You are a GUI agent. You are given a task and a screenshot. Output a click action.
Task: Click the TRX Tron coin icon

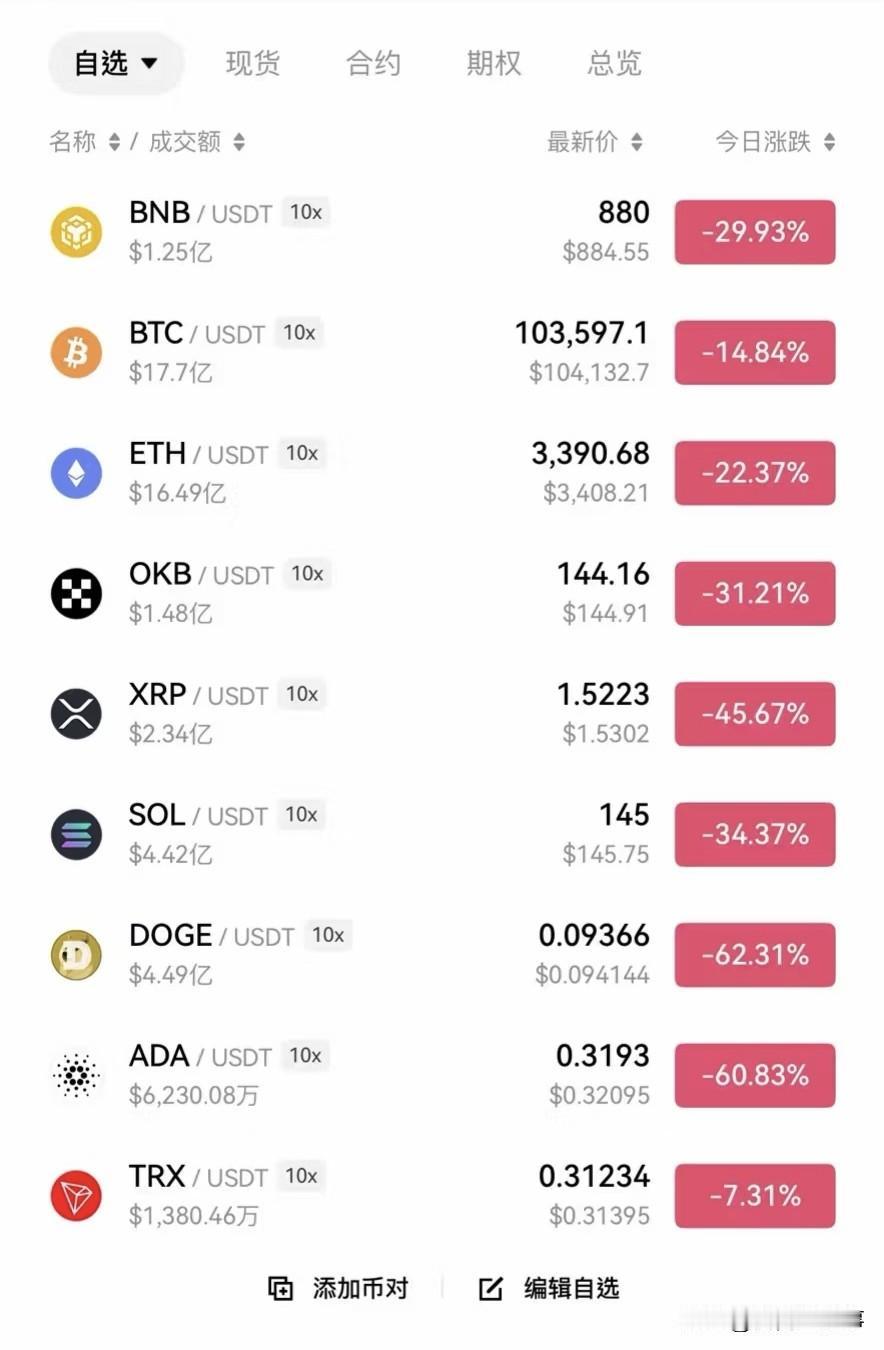pyautogui.click(x=76, y=1196)
